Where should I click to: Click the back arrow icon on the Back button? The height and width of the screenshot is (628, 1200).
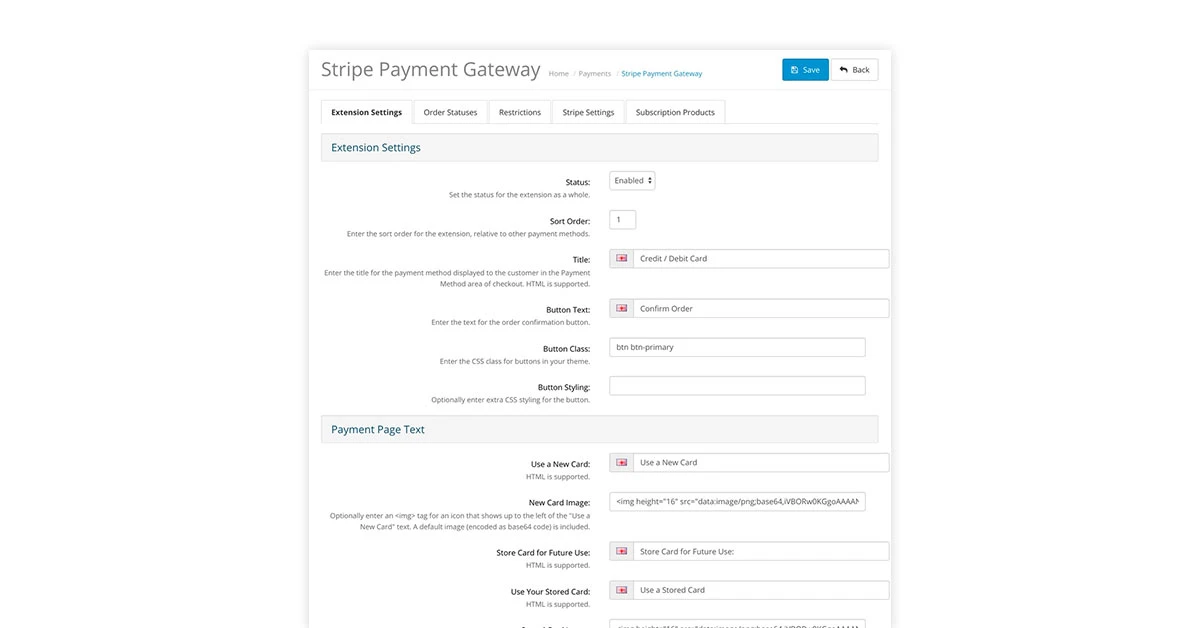point(843,69)
